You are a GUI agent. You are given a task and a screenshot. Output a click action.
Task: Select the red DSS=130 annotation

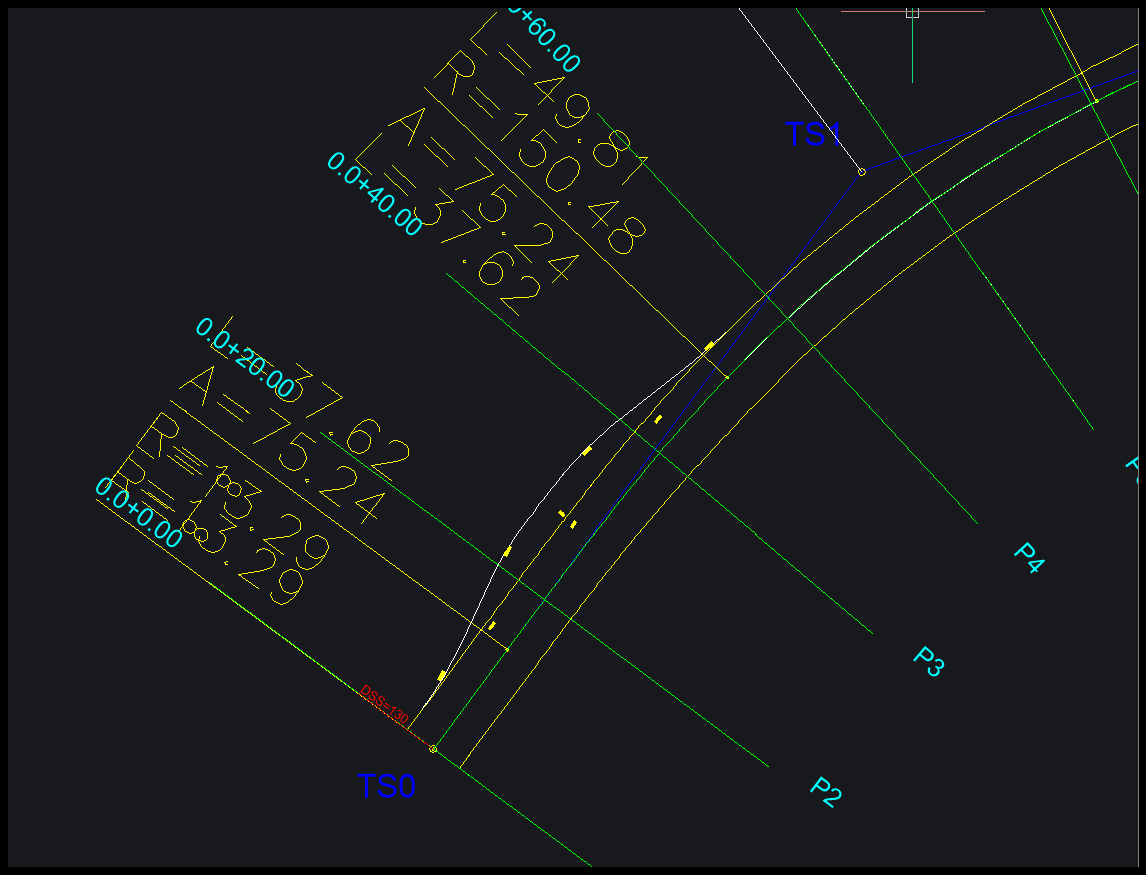tap(384, 705)
